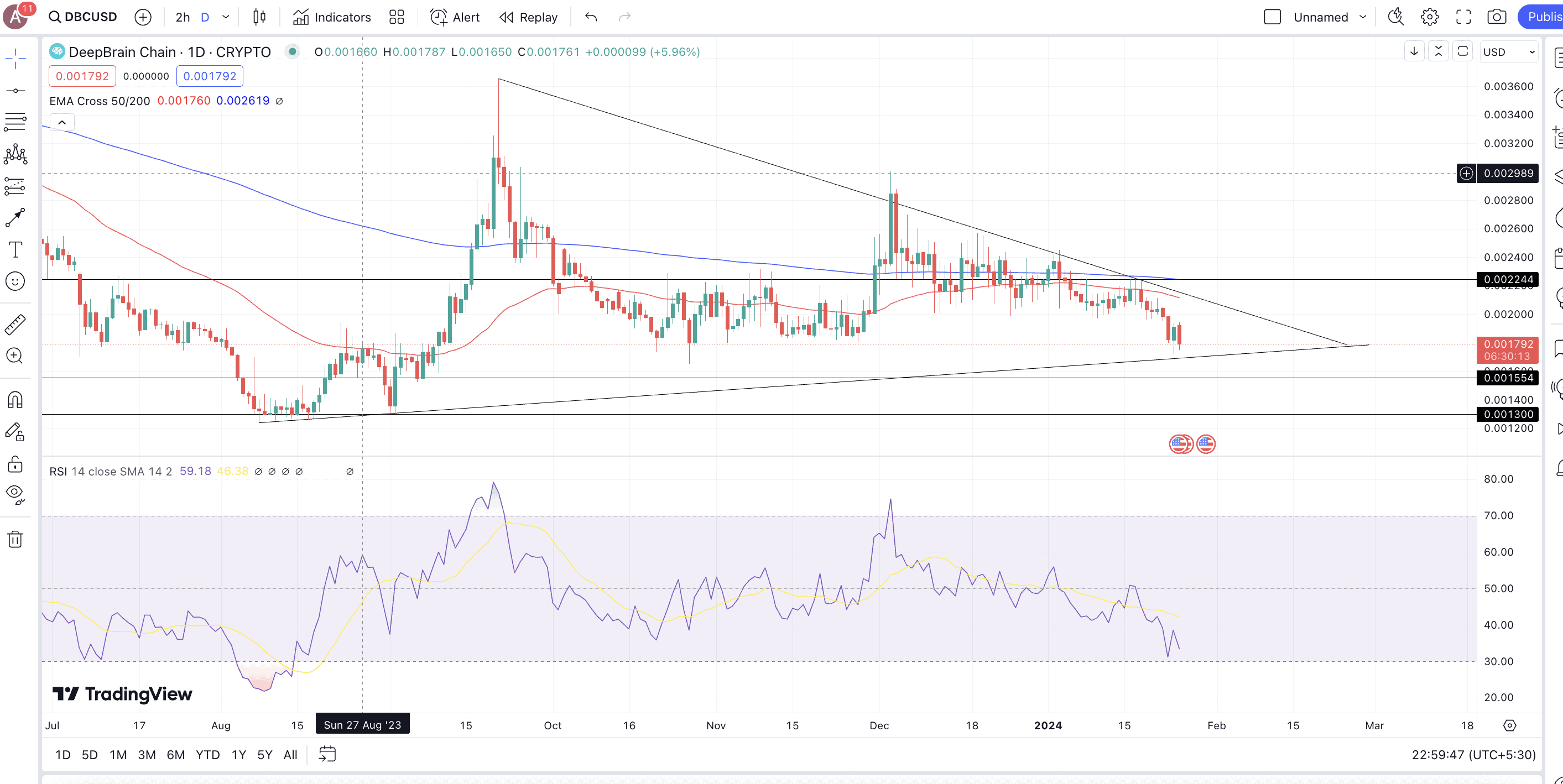Image resolution: width=1563 pixels, height=784 pixels.
Task: Open the candlestick chart style selector
Action: point(259,17)
